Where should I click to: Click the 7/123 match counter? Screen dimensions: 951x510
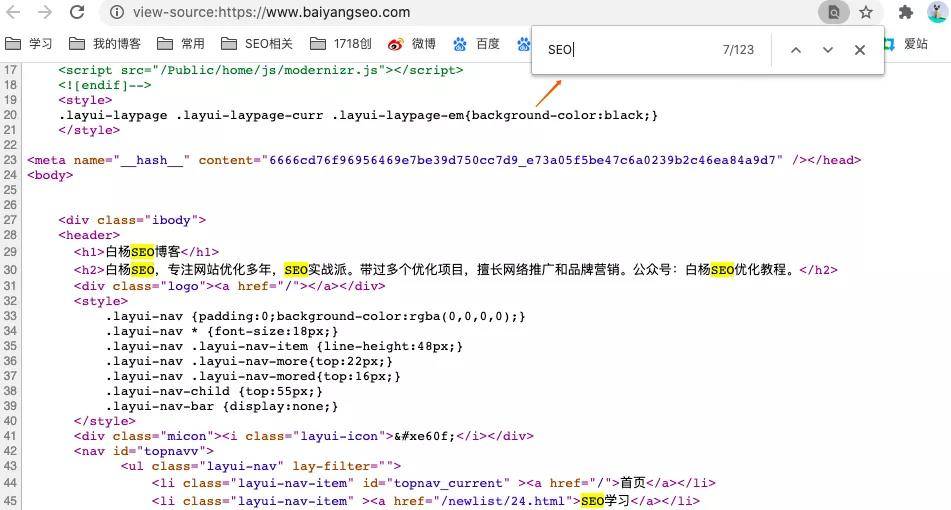738,50
